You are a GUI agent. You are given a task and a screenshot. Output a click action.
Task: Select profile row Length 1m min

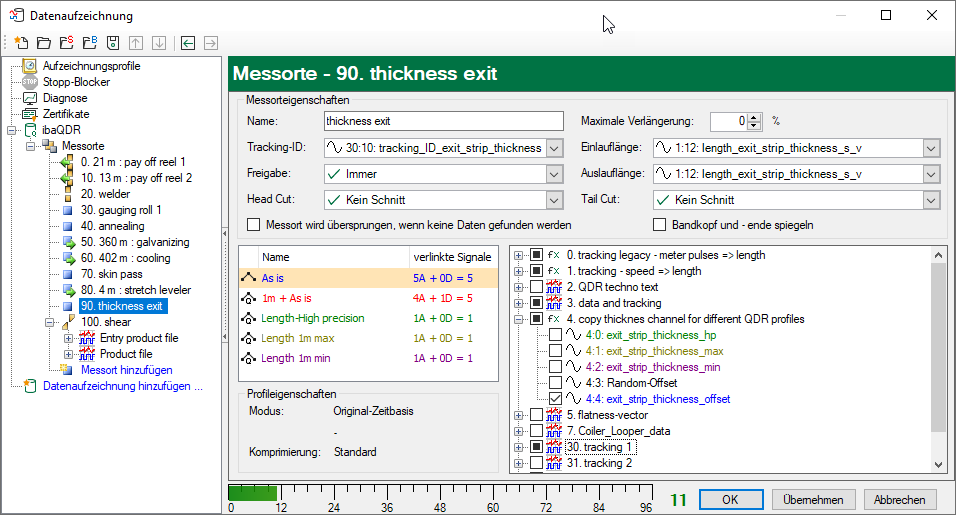(368, 358)
